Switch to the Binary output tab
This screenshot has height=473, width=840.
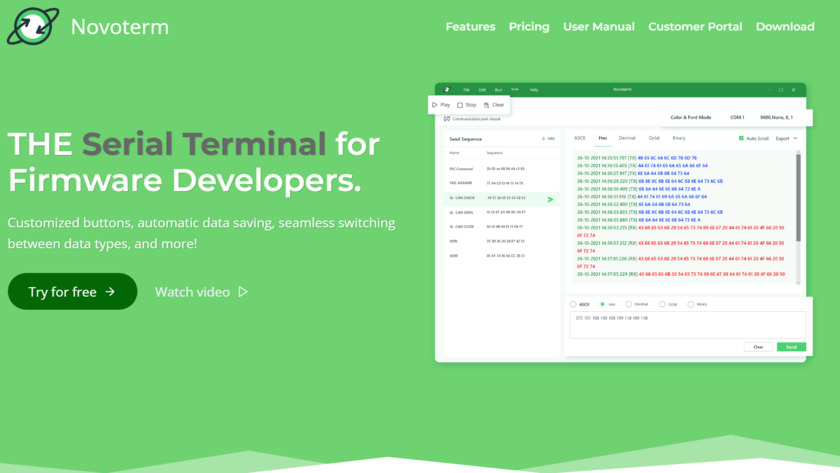[x=679, y=138]
